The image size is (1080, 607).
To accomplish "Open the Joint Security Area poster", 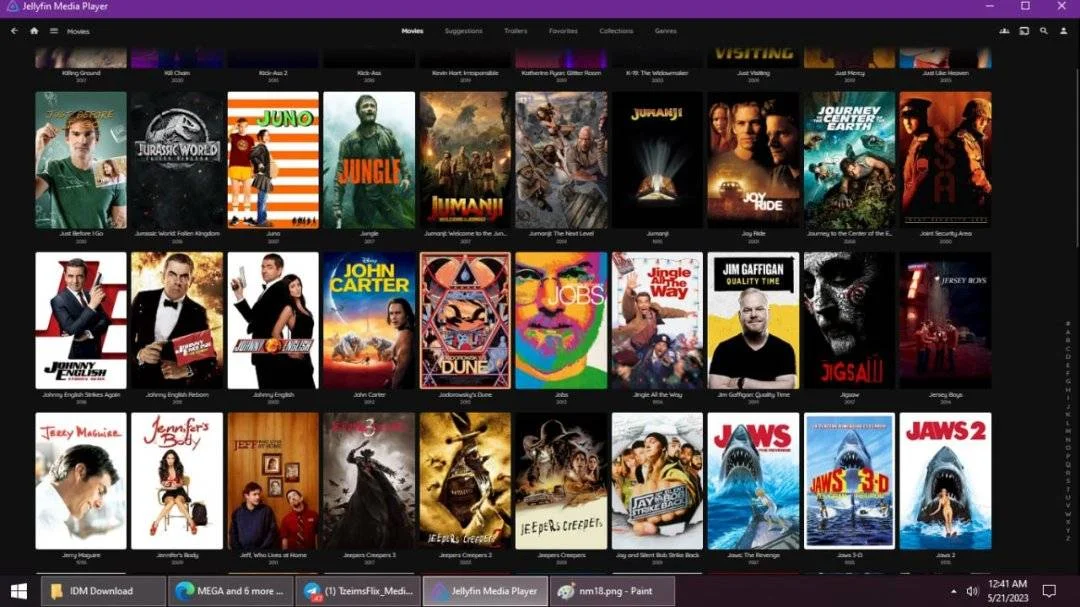I will [946, 160].
